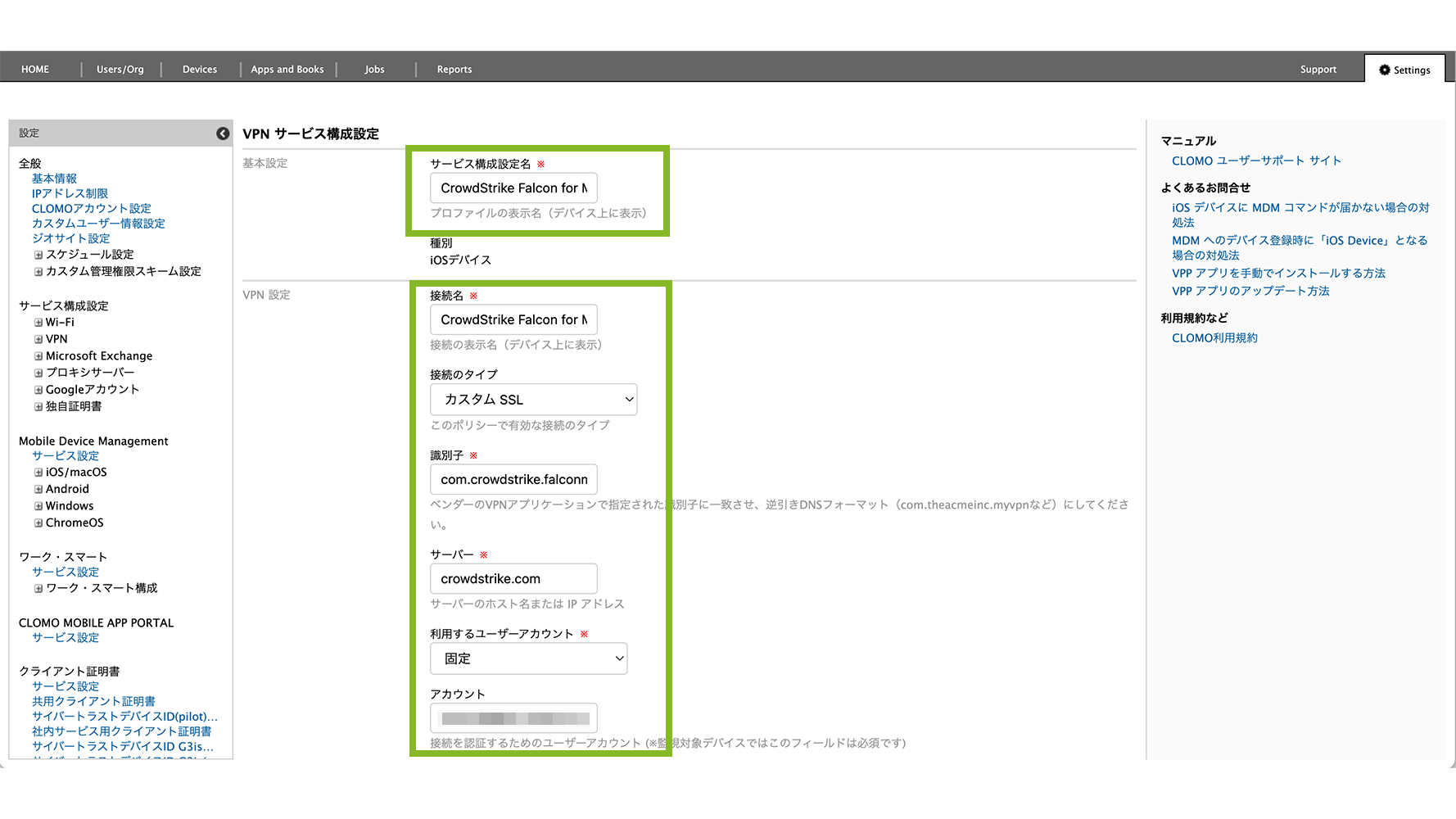
Task: Expand the Wi-Fi tree node
Action: click(38, 323)
